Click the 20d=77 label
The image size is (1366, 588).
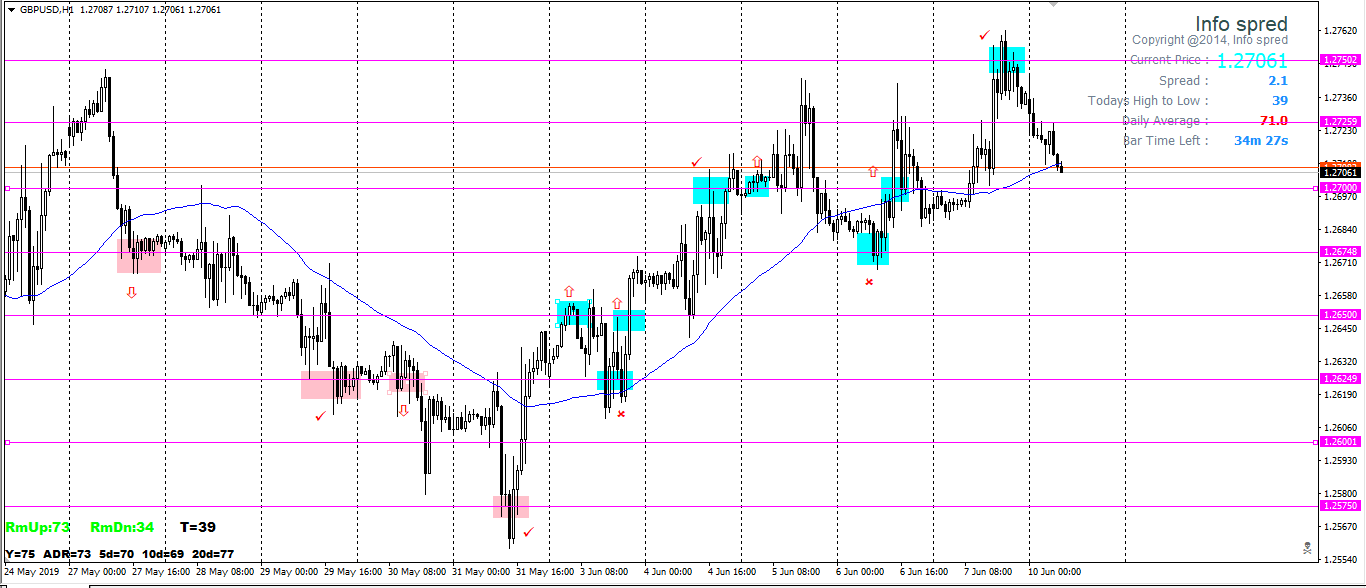[x=214, y=553]
